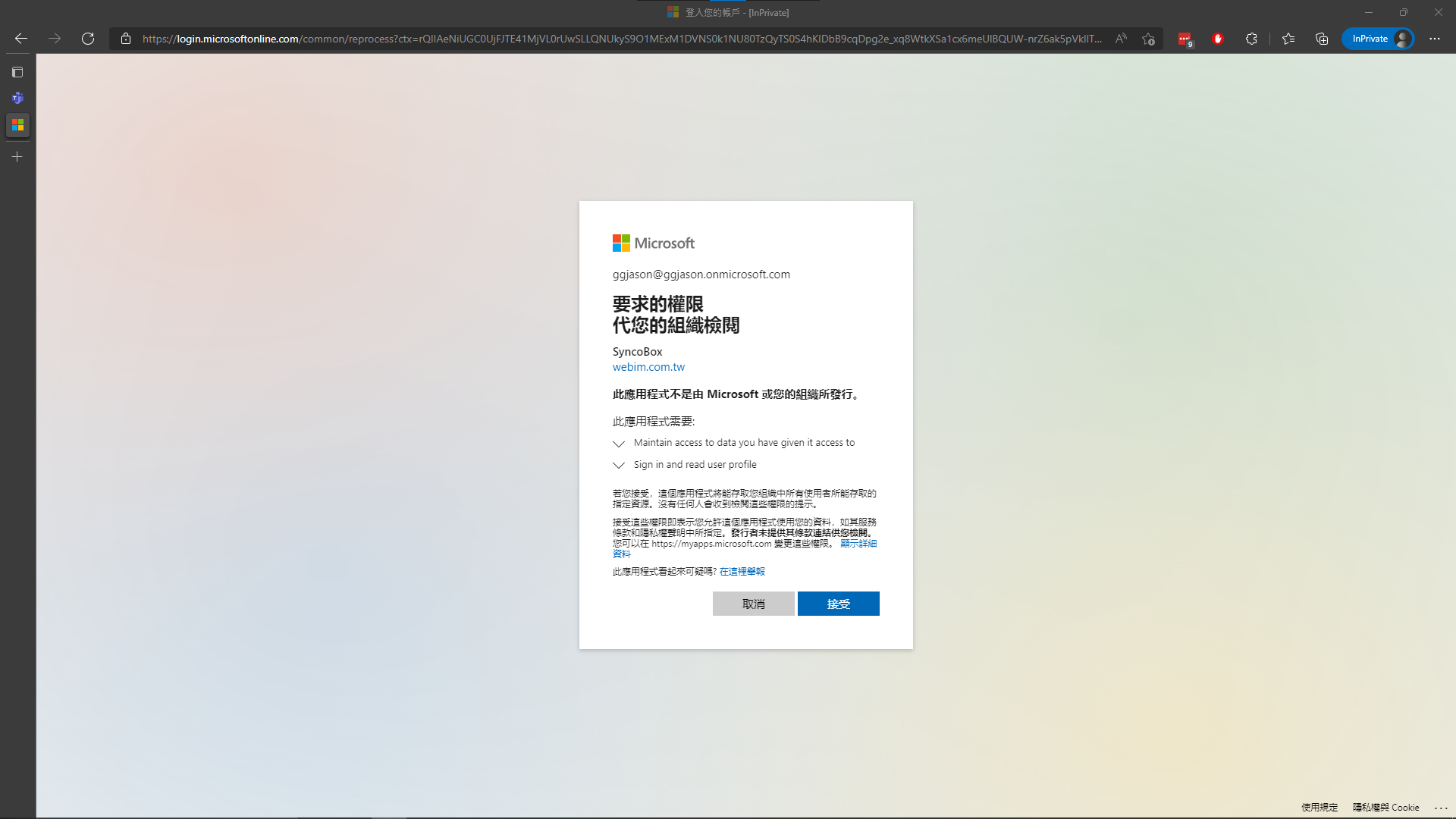Click the red ad-blocker extension icon

tap(1218, 39)
